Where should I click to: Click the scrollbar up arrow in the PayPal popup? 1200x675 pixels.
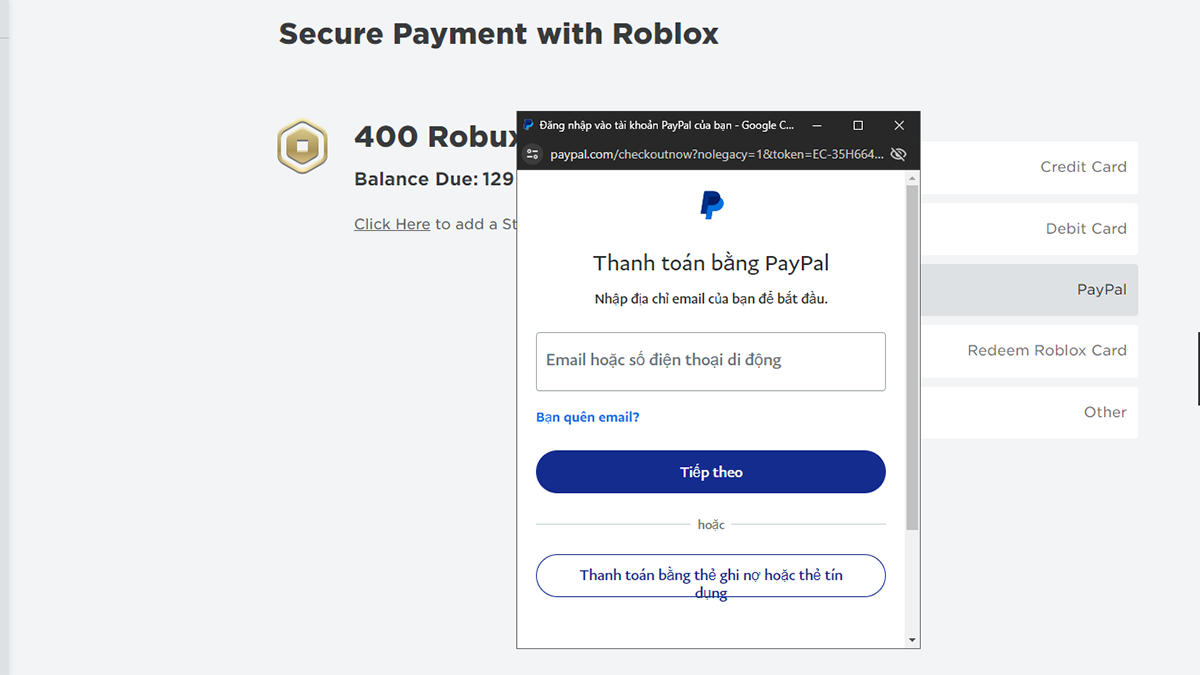pyautogui.click(x=911, y=178)
